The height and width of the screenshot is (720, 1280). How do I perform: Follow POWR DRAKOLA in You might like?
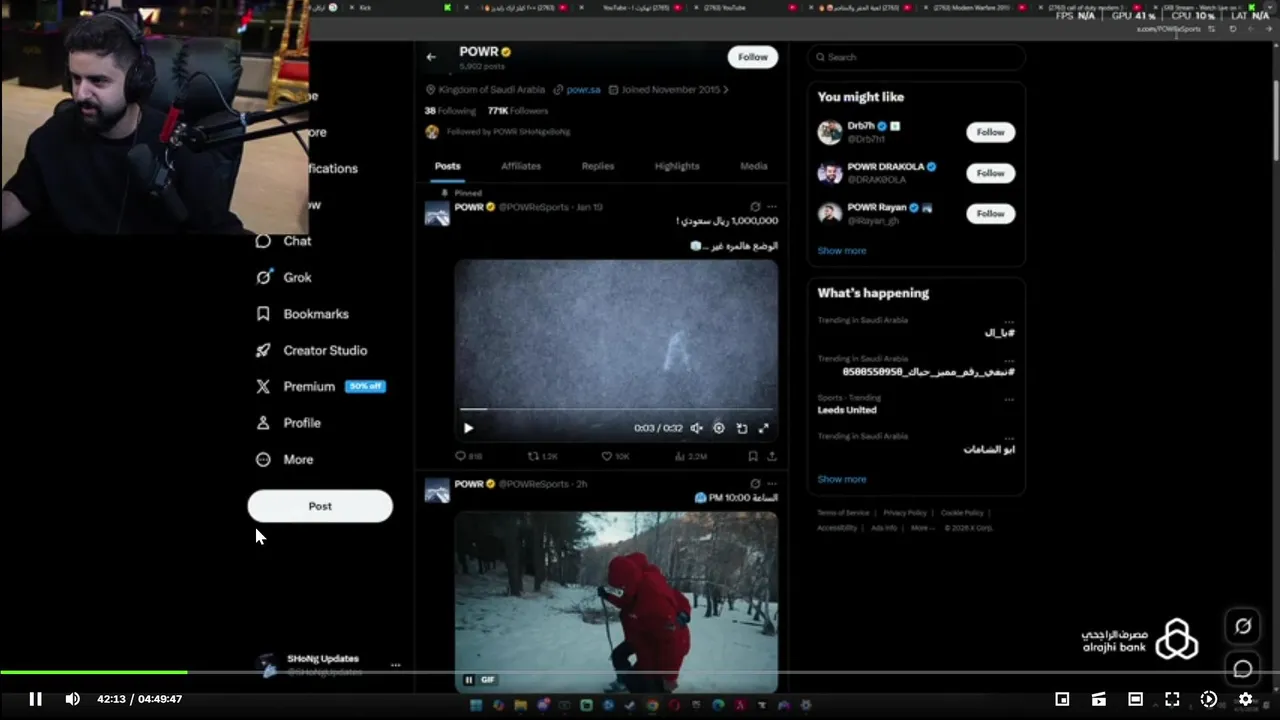[x=990, y=173]
